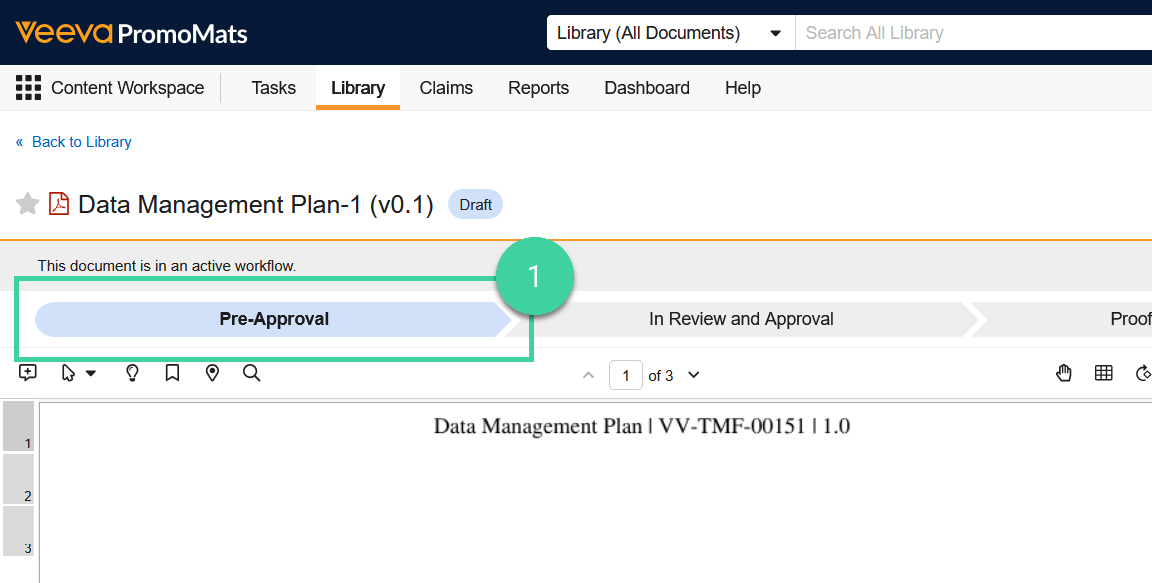Select the In Review and Approval stage
This screenshot has width=1152, height=583.
[x=740, y=318]
